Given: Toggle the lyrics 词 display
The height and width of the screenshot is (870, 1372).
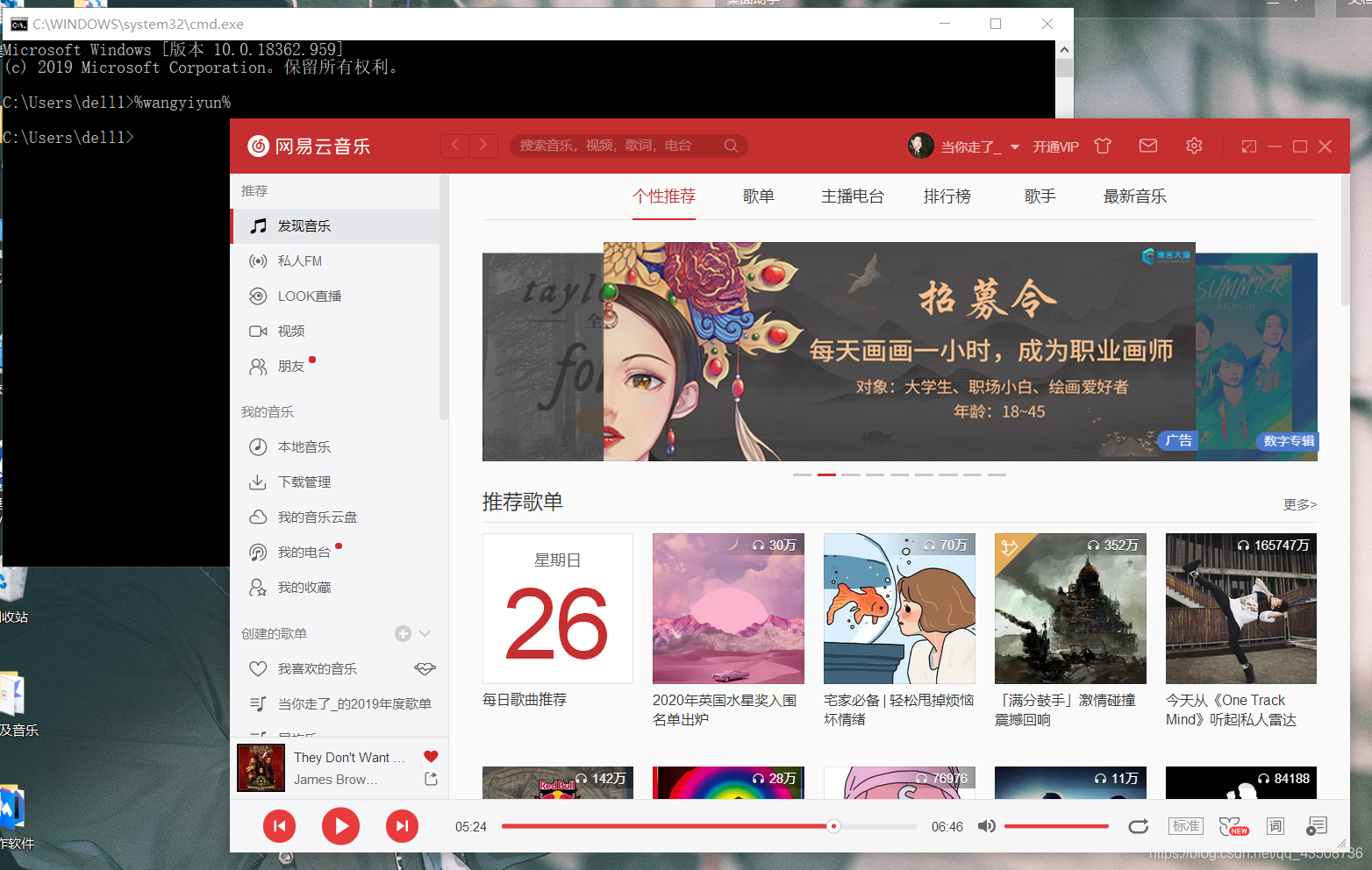Looking at the screenshot, I should pos(1276,826).
